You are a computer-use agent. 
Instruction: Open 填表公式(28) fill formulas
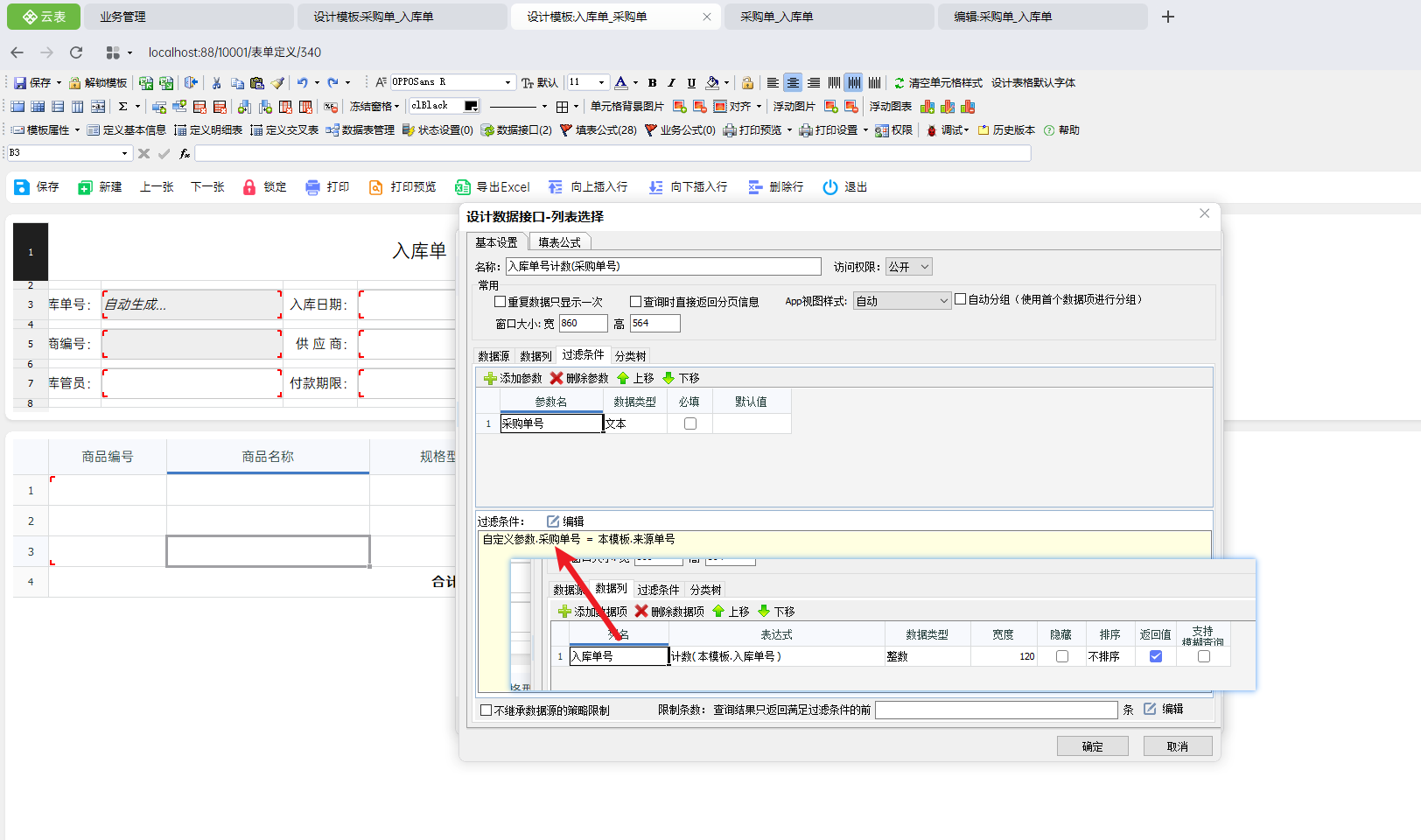coord(598,130)
